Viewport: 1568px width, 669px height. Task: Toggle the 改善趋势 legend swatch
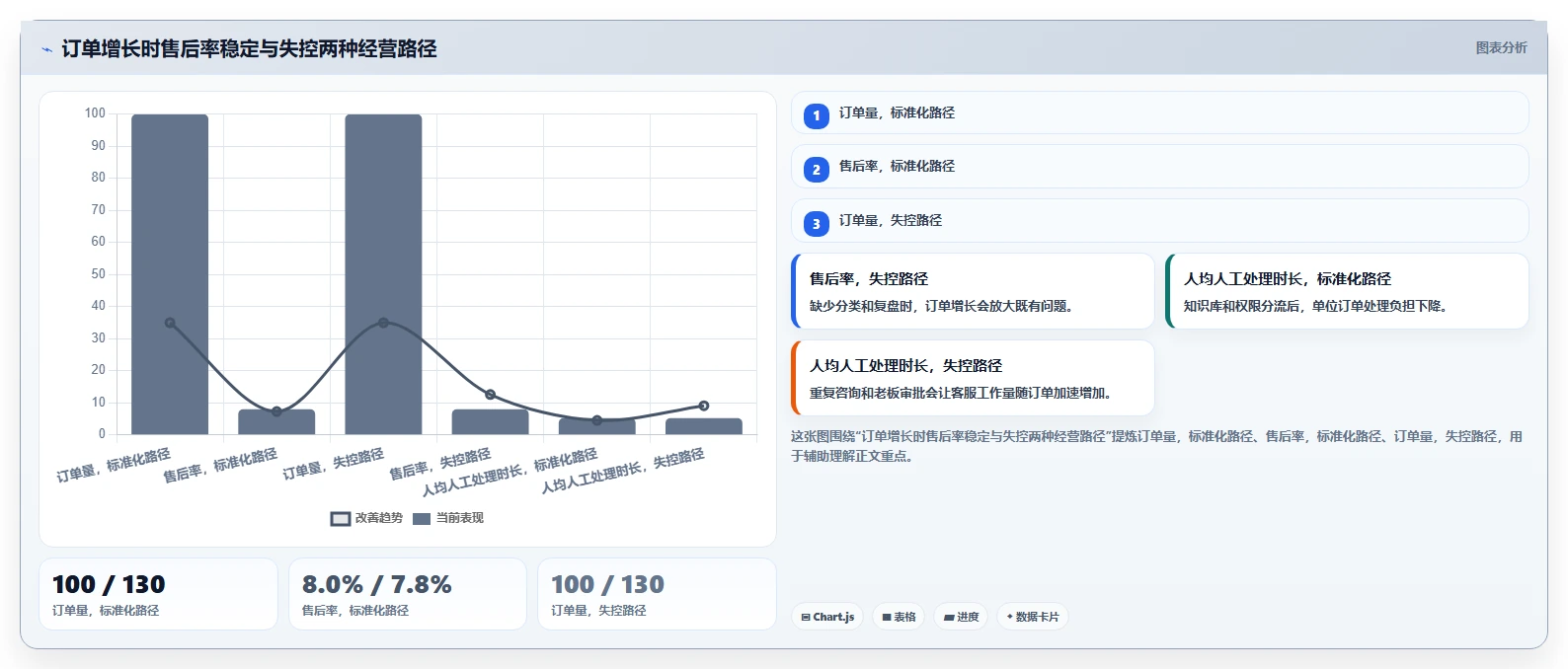[341, 518]
